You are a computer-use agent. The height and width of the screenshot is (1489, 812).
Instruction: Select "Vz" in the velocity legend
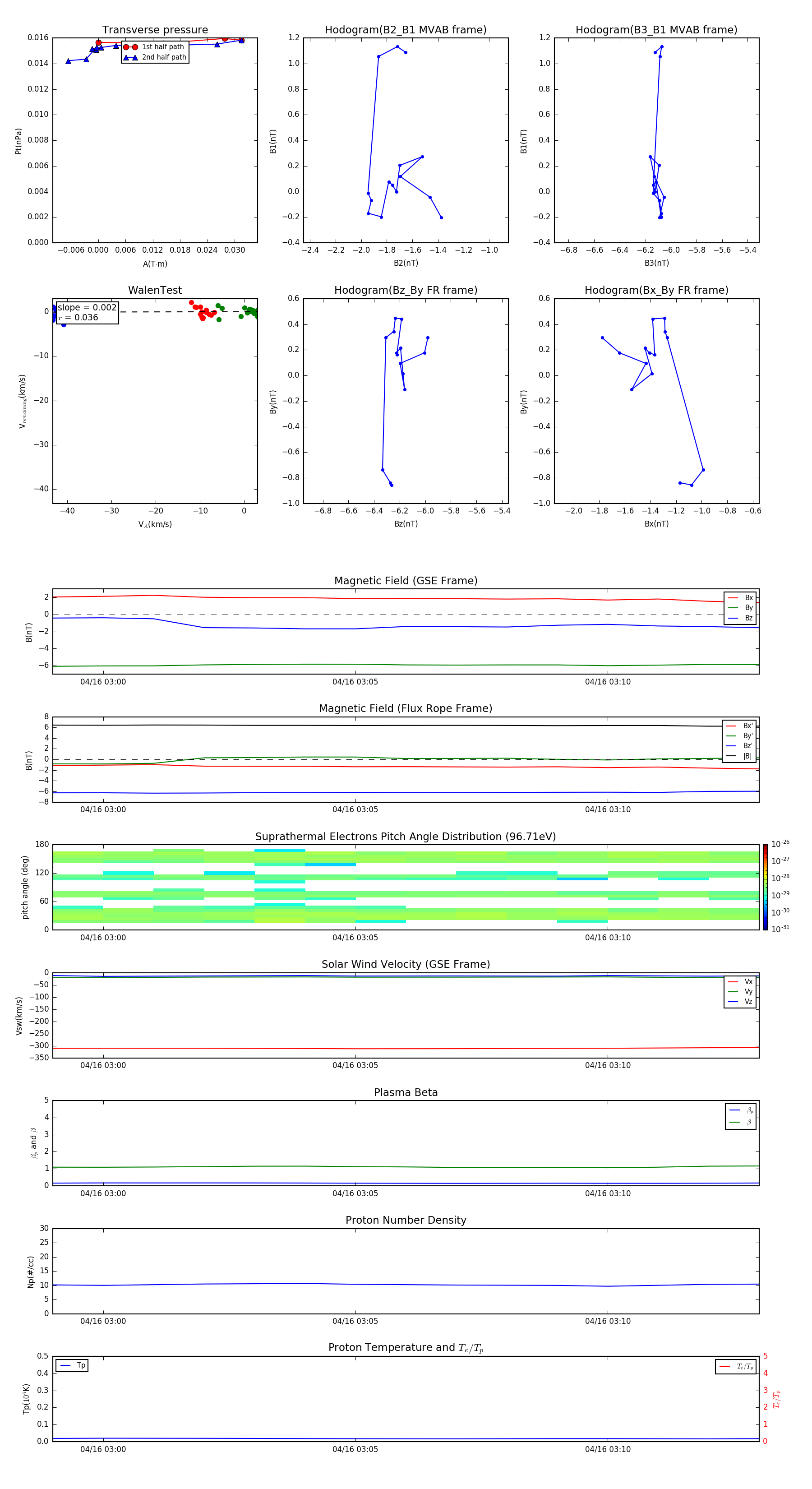[748, 1001]
